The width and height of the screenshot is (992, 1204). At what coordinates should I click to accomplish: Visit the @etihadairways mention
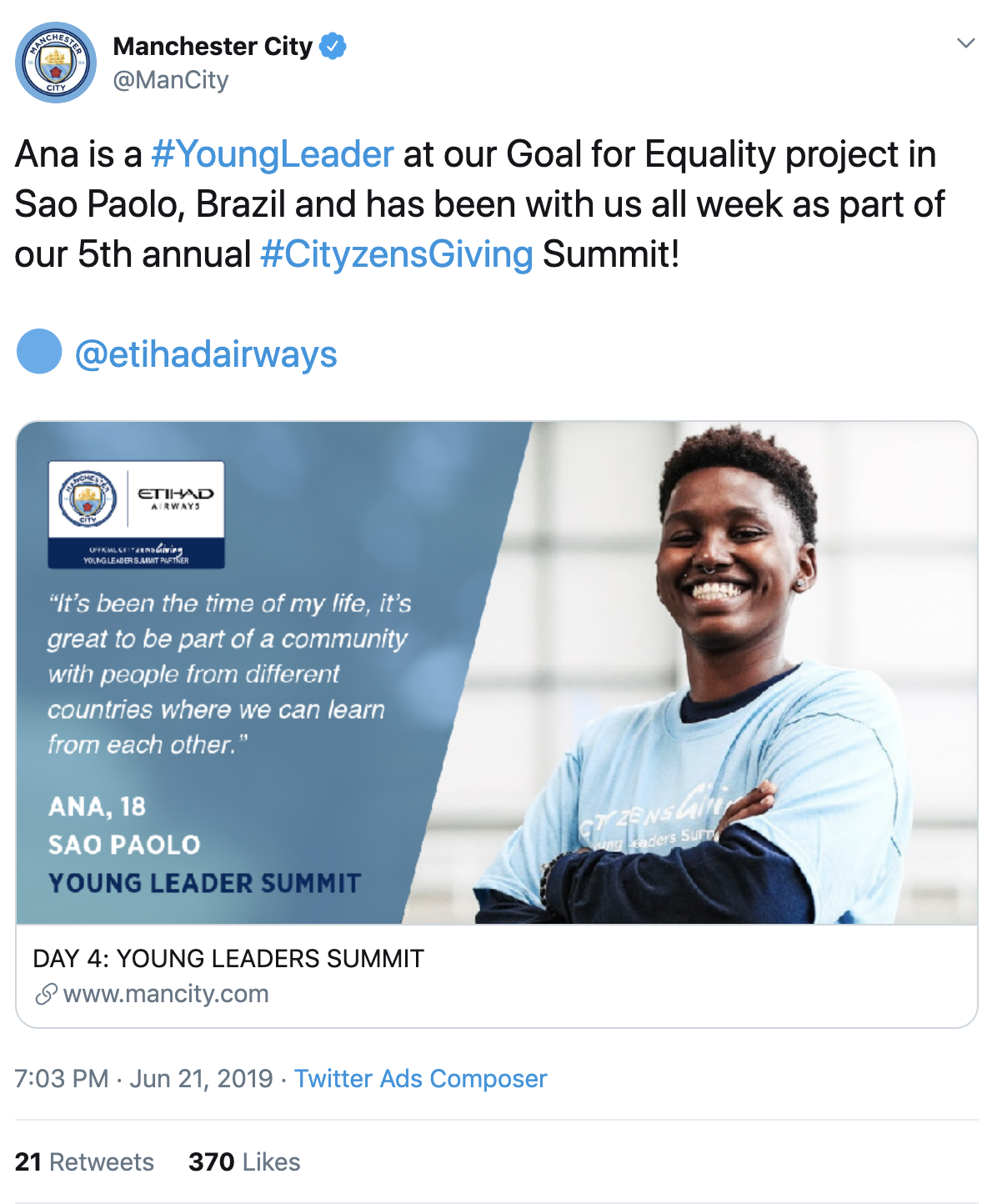click(206, 354)
